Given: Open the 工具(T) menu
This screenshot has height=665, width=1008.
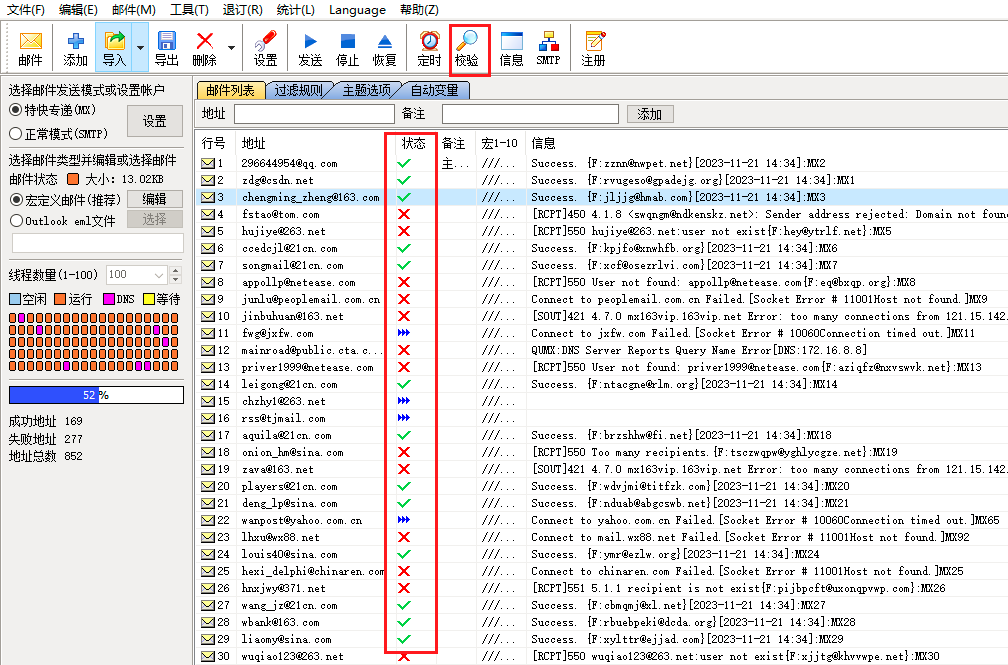Looking at the screenshot, I should point(189,10).
